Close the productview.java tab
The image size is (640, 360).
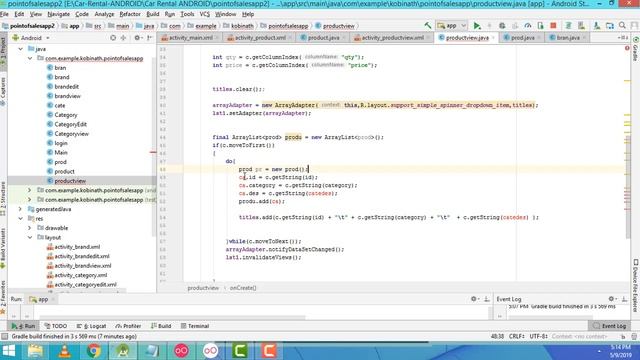point(493,38)
